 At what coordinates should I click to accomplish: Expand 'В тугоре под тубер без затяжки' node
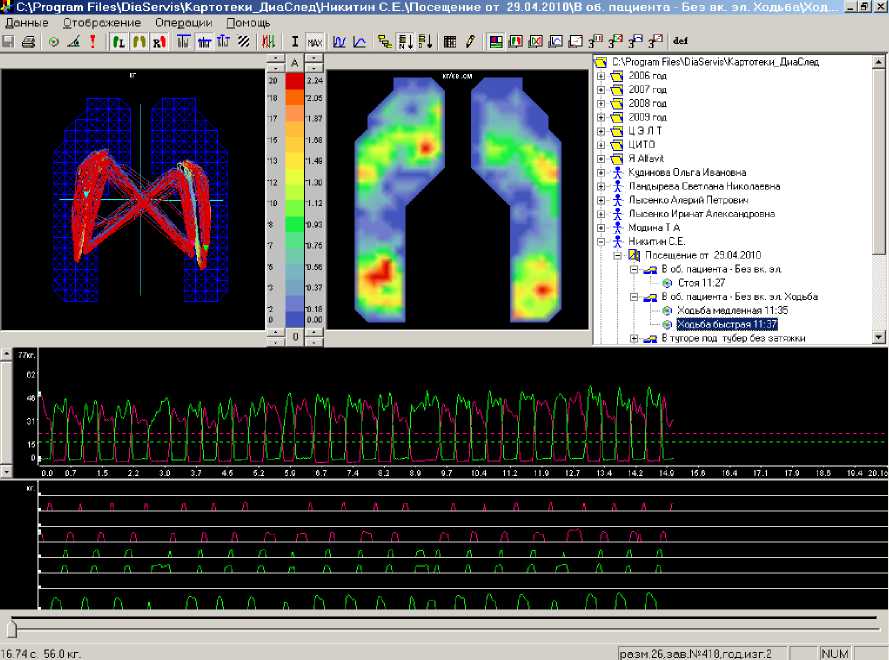coord(634,339)
